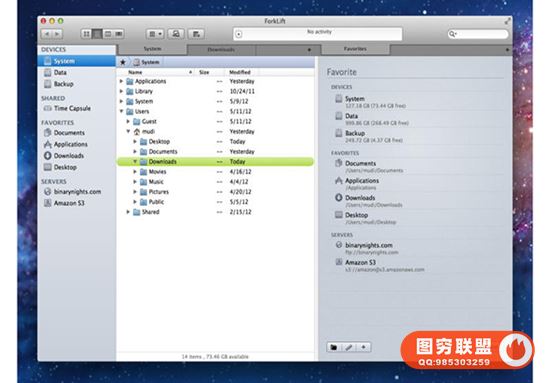Switch to list view mode
550x383 pixels.
[x=97, y=34]
